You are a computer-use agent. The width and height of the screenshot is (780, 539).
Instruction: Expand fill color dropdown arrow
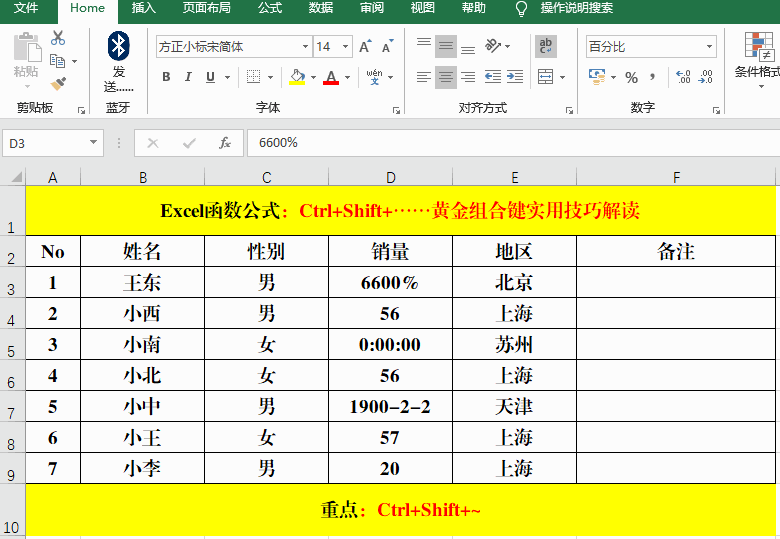313,77
